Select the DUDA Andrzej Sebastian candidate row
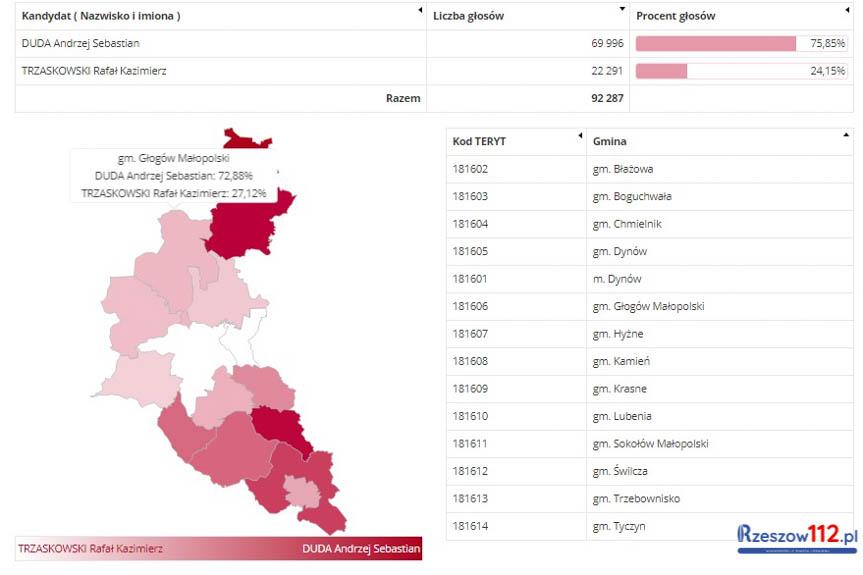 [81, 43]
